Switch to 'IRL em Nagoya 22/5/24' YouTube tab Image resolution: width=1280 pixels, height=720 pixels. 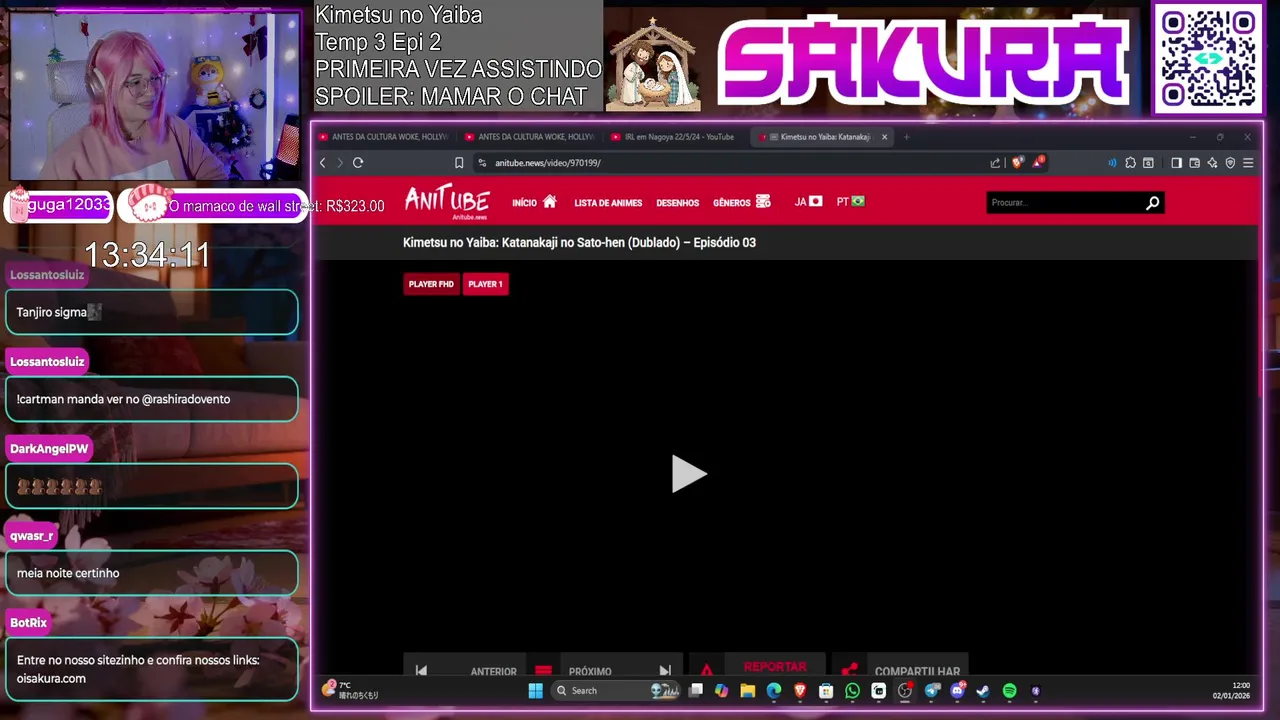pyautogui.click(x=677, y=137)
